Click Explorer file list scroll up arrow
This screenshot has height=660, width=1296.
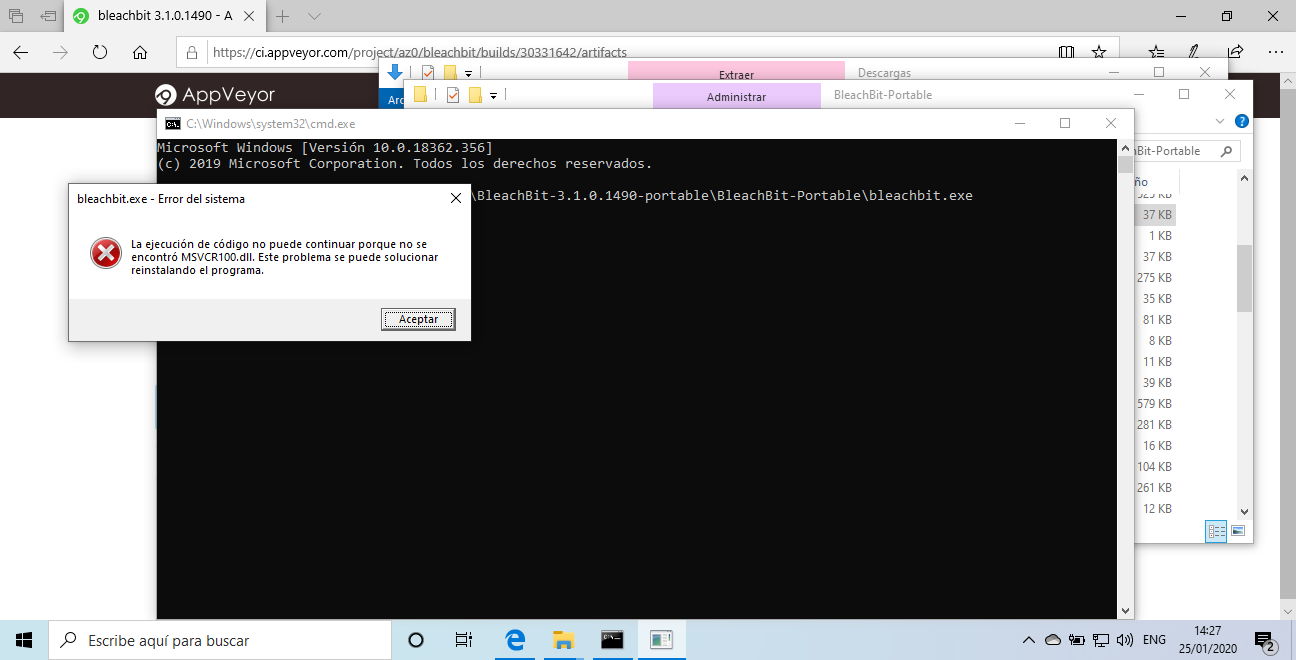pos(1245,178)
